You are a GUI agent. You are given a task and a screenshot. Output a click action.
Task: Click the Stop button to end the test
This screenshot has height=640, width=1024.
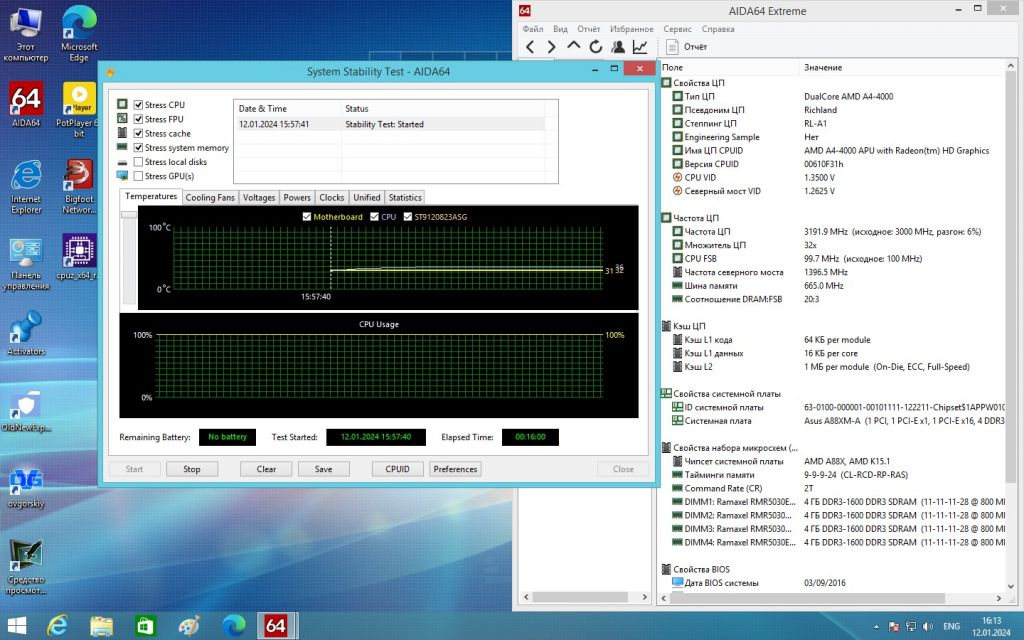click(192, 469)
